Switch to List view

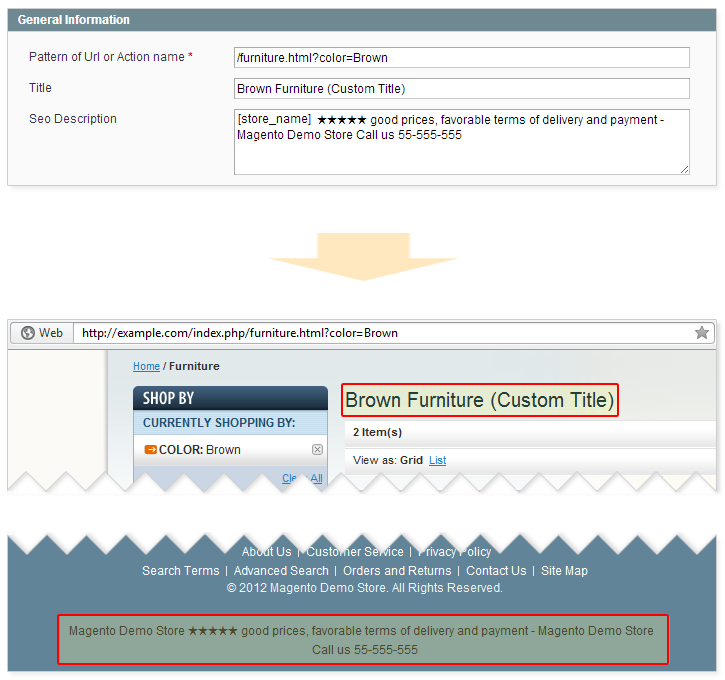click(x=437, y=460)
